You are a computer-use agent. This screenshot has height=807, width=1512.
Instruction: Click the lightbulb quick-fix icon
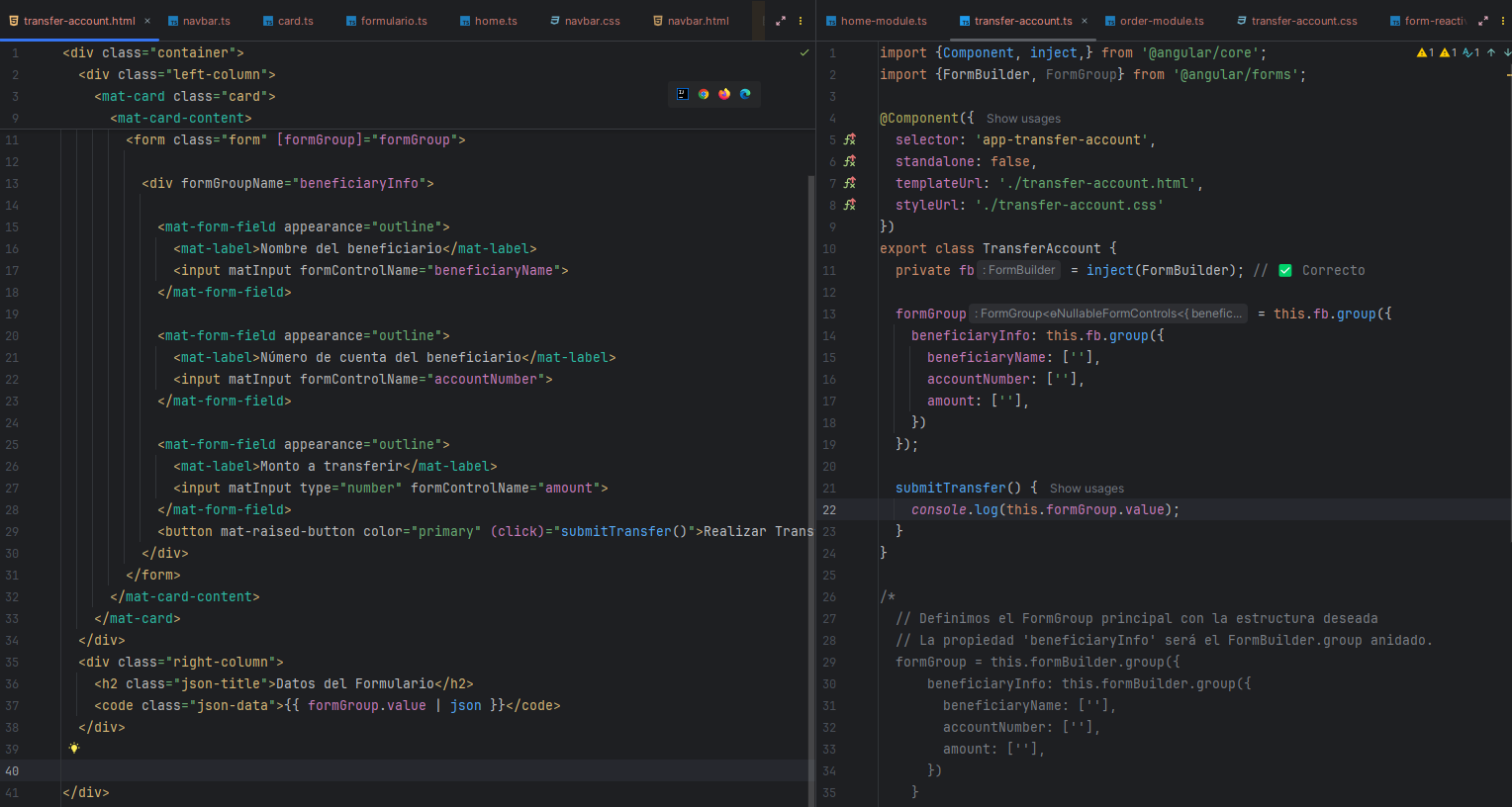point(74,749)
